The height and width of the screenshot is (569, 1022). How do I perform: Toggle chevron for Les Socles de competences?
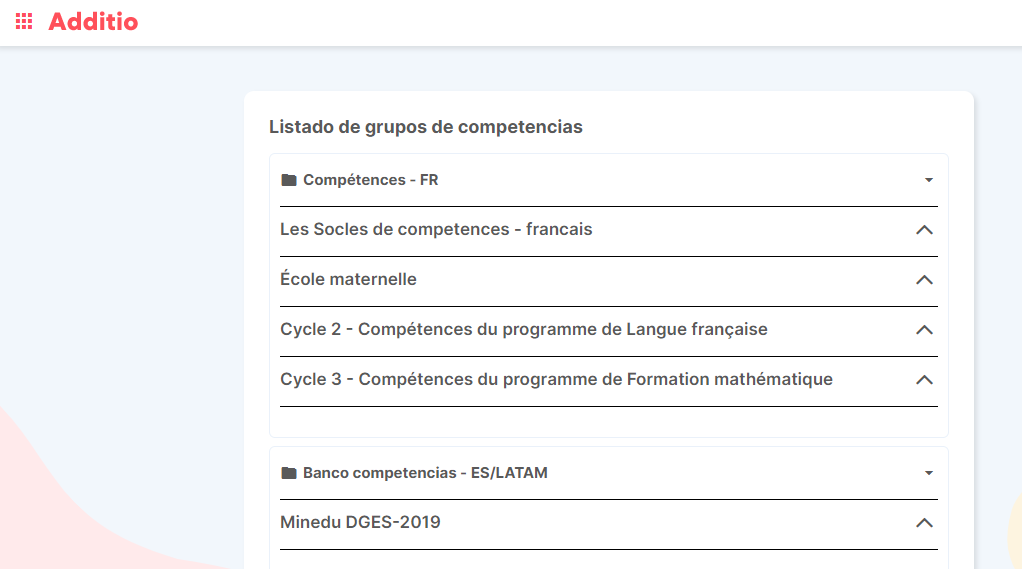pos(924,230)
